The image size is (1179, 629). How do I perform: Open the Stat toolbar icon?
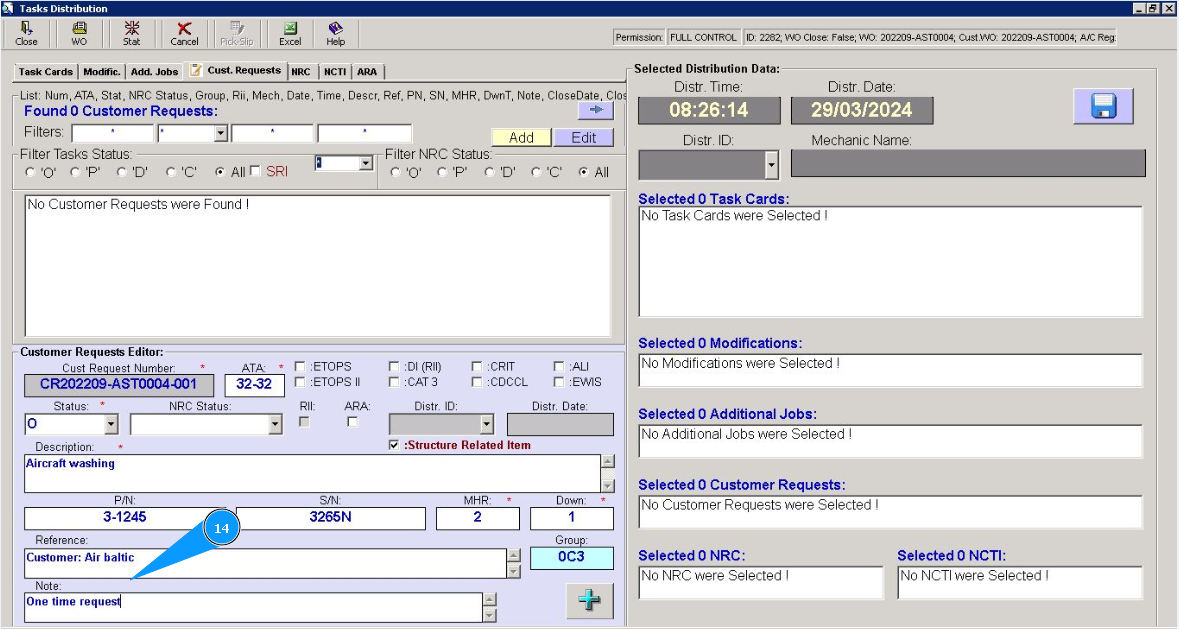pyautogui.click(x=131, y=33)
